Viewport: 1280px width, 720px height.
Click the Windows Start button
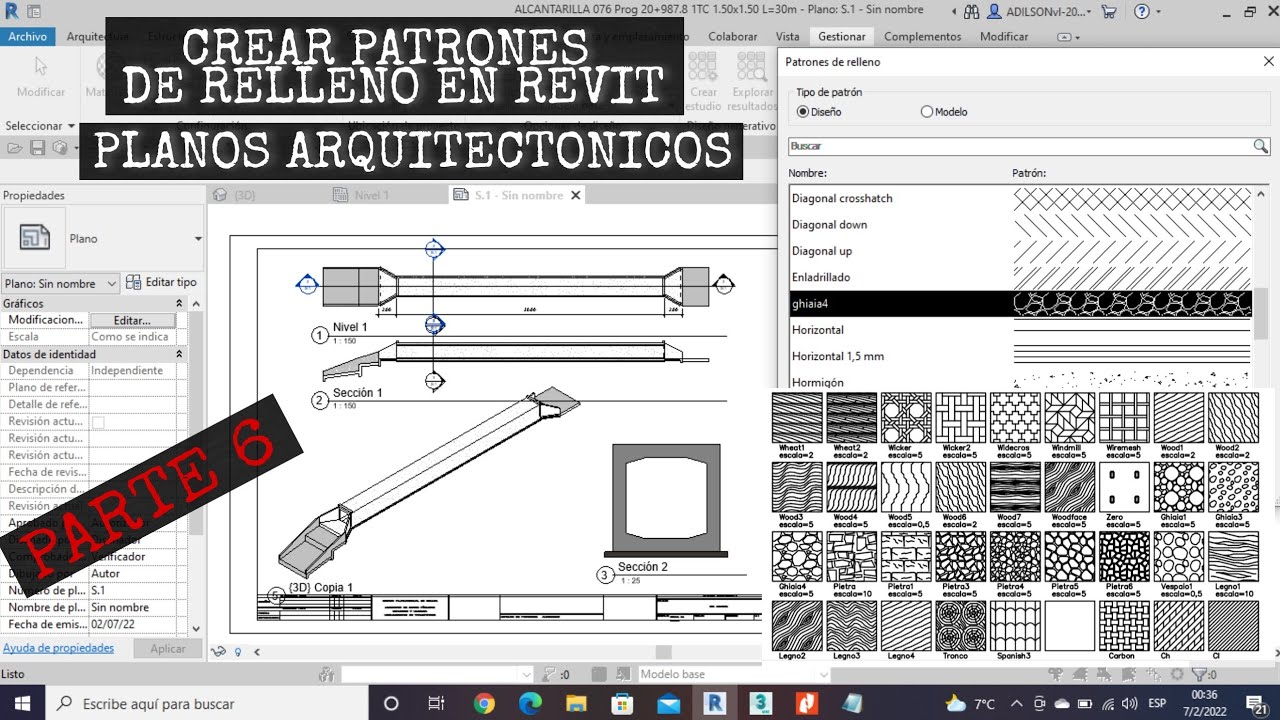[22, 703]
